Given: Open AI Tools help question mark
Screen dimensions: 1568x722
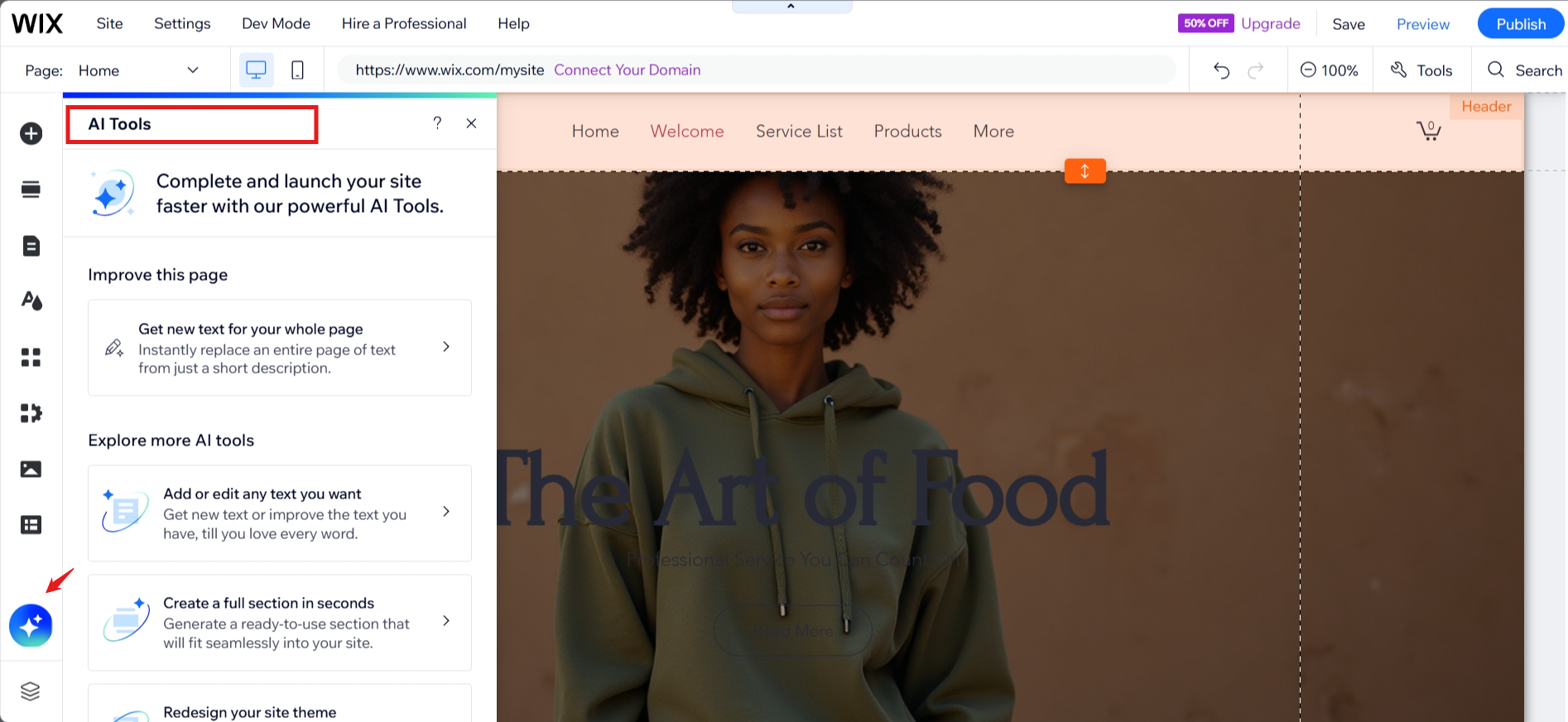Looking at the screenshot, I should (x=437, y=123).
